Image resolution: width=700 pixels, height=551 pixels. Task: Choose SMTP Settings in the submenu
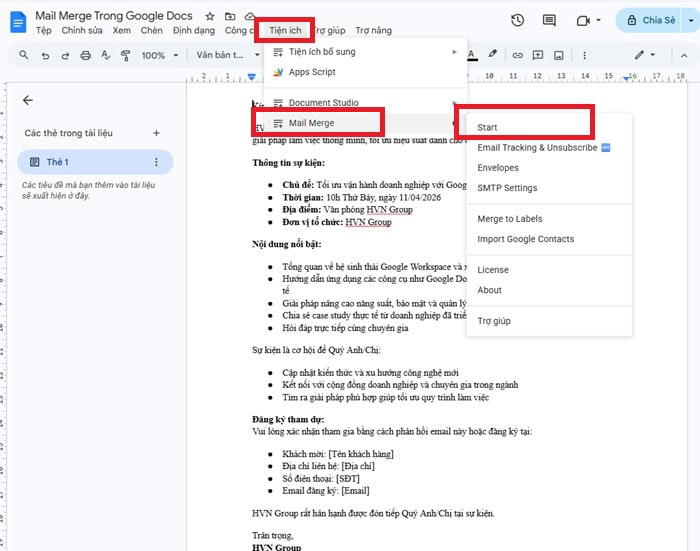tap(549, 188)
